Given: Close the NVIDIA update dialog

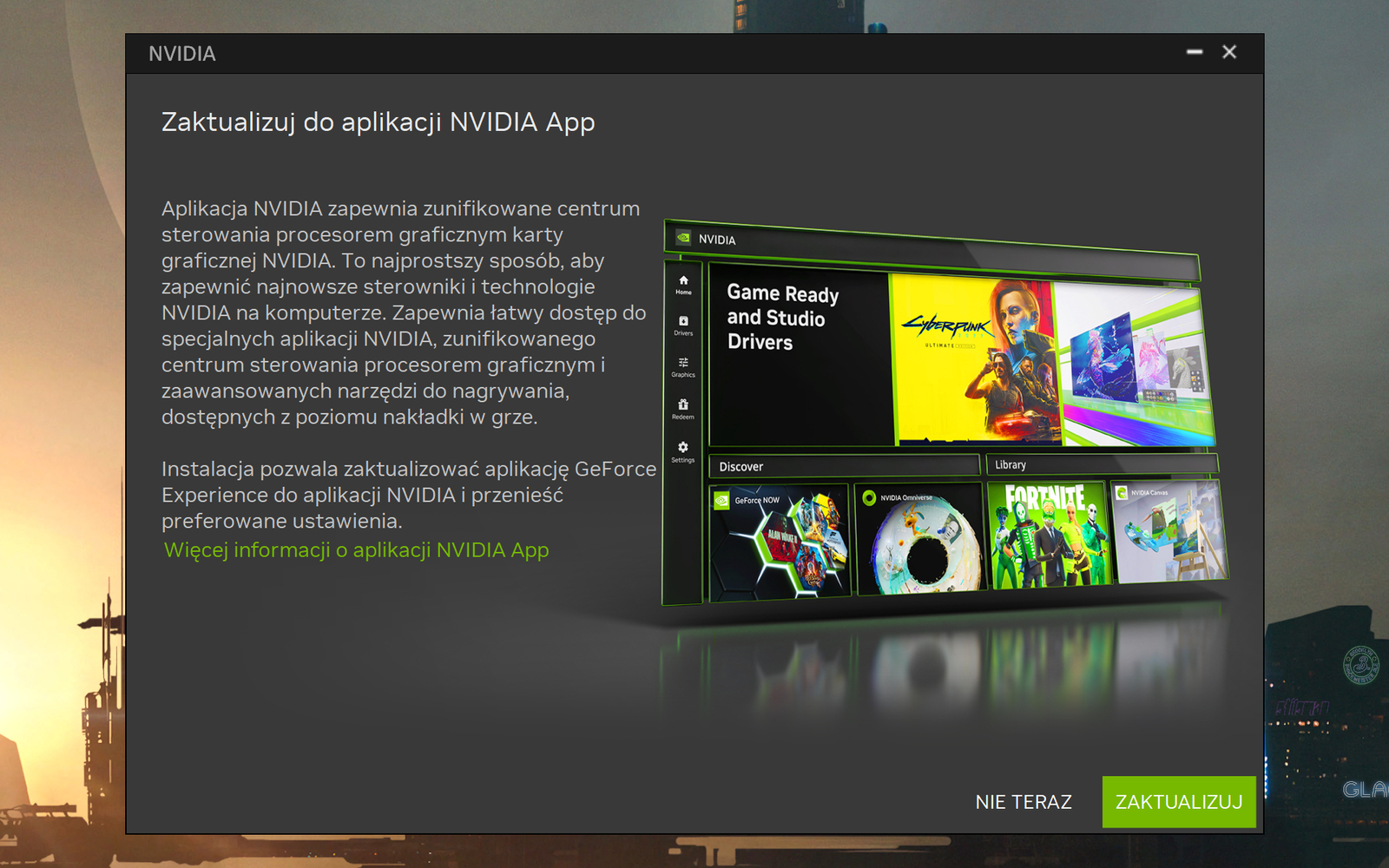Looking at the screenshot, I should pyautogui.click(x=1229, y=52).
